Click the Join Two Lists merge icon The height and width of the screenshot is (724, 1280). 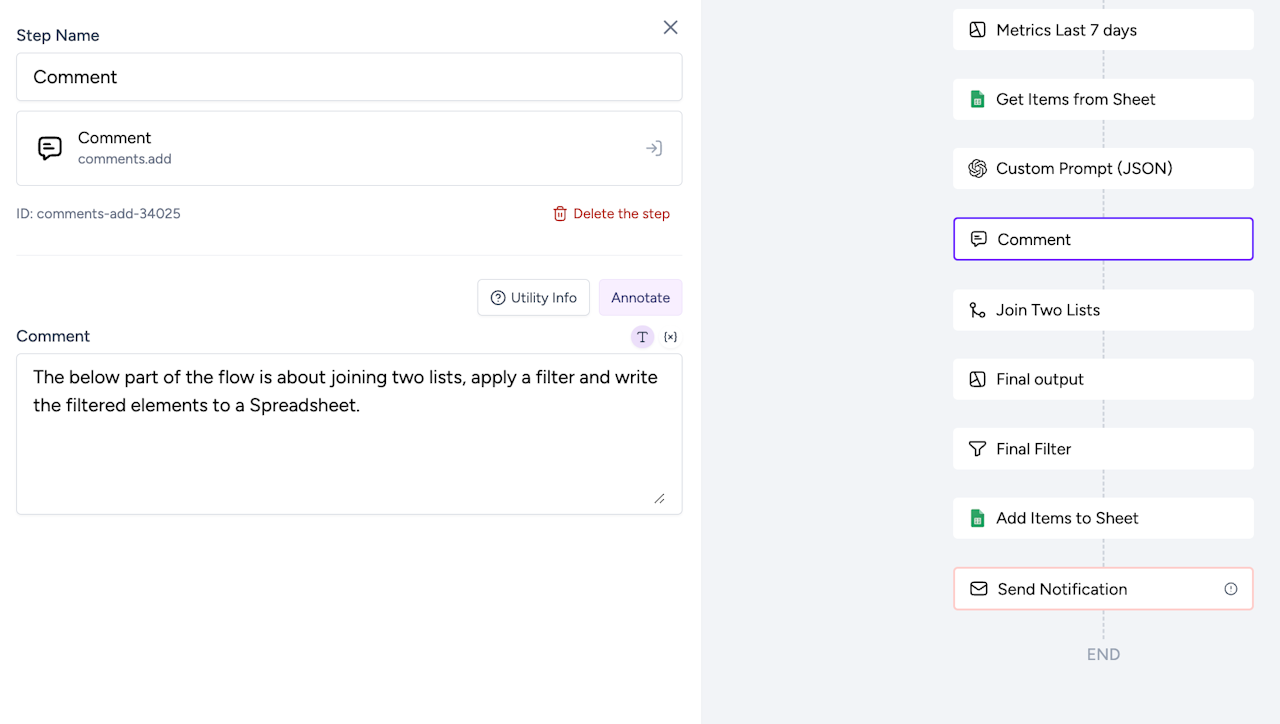pos(977,310)
